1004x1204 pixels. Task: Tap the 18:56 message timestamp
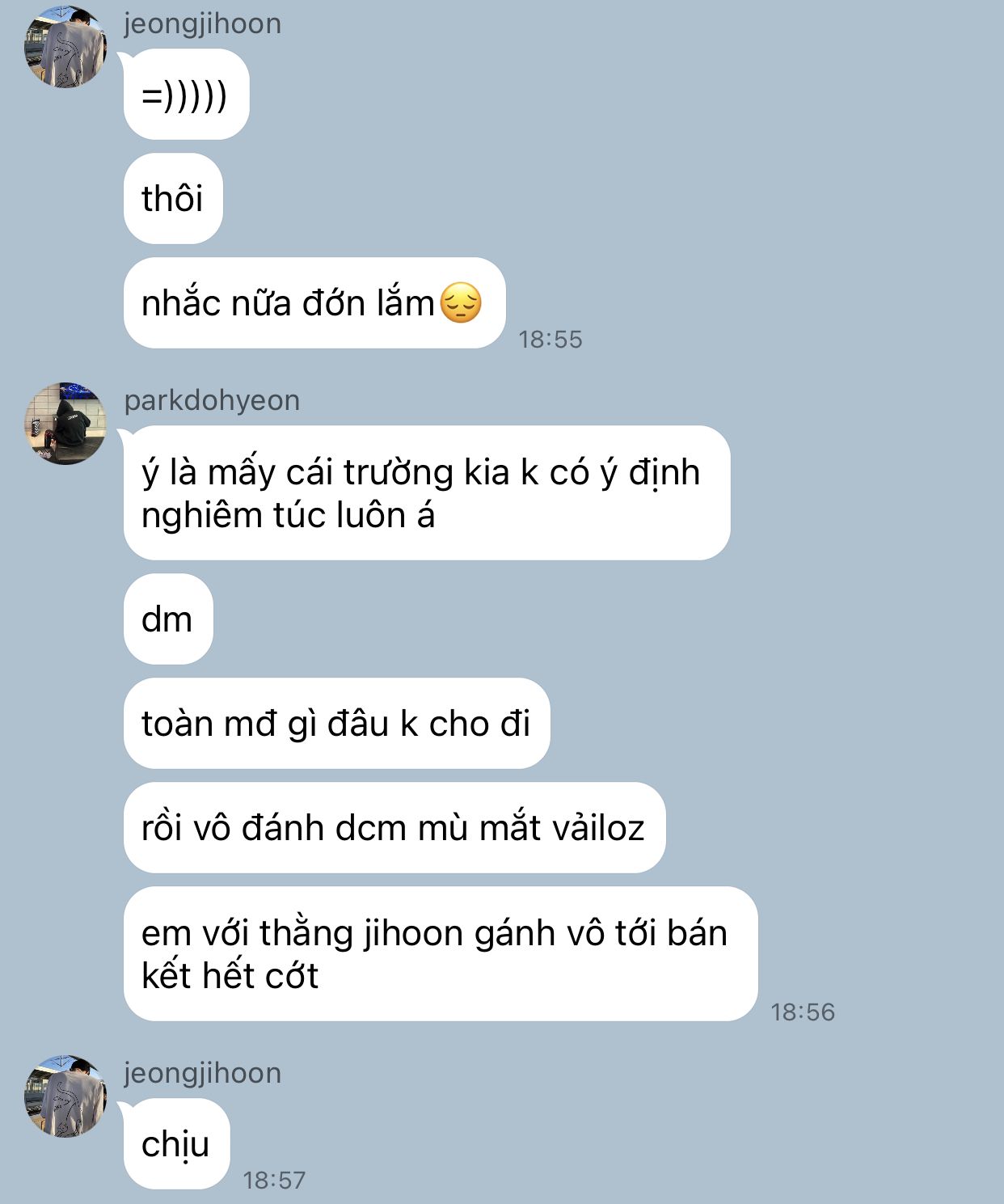click(803, 1012)
